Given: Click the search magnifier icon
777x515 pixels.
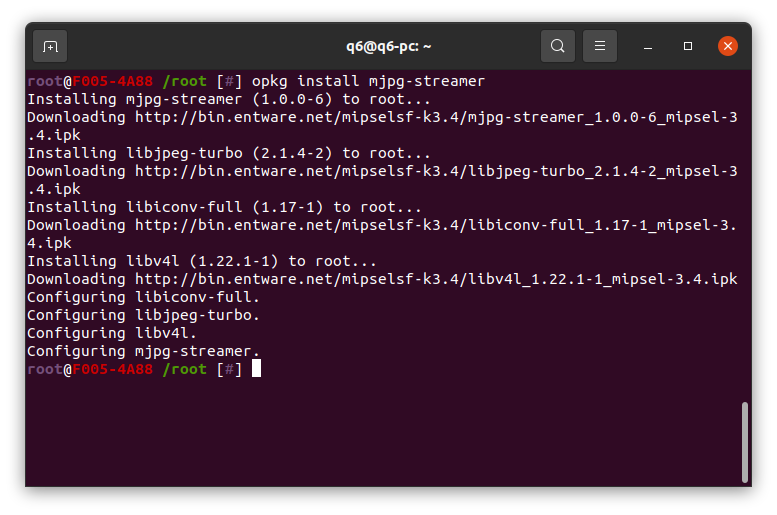Looking at the screenshot, I should 558,46.
